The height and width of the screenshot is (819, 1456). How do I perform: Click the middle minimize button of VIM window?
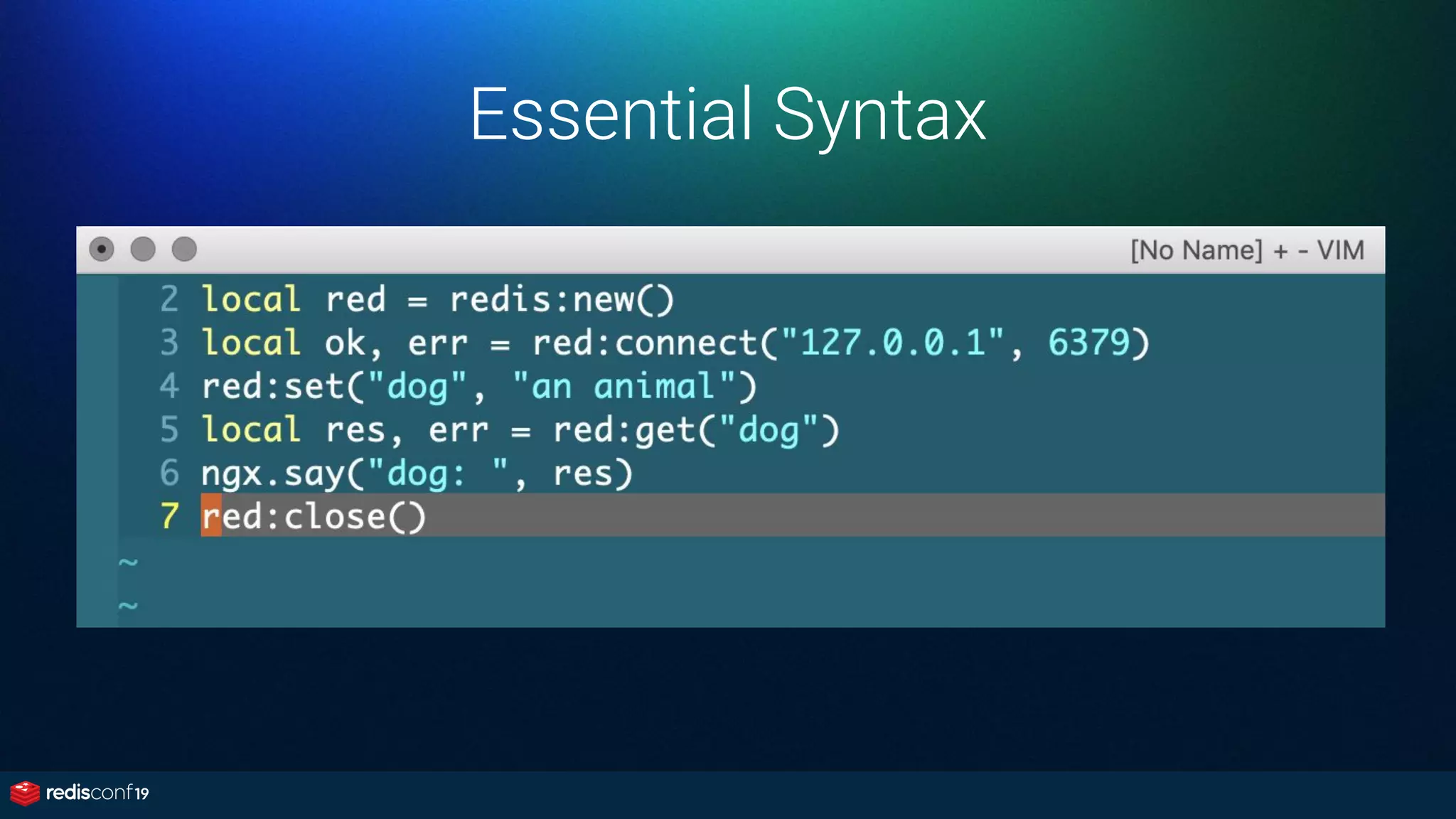coord(143,250)
